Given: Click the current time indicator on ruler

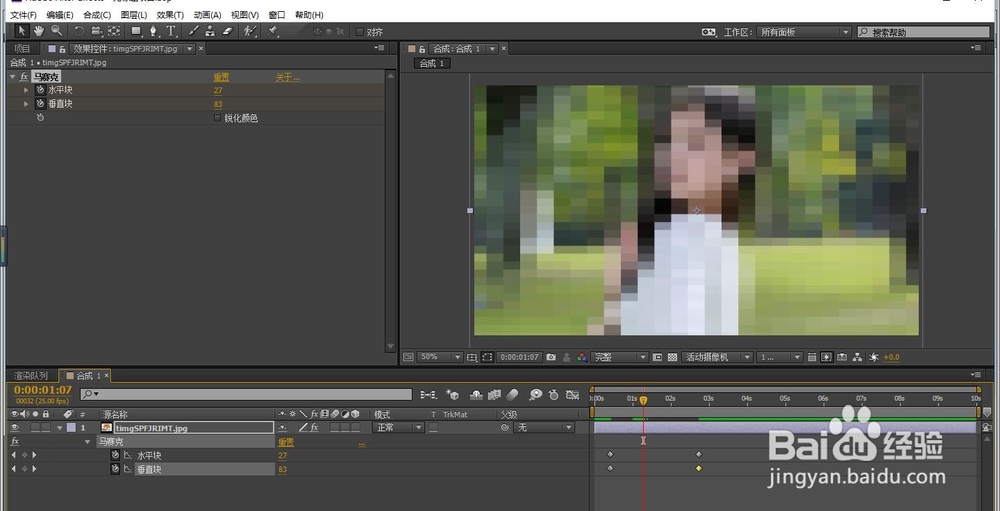Looking at the screenshot, I should tap(643, 400).
